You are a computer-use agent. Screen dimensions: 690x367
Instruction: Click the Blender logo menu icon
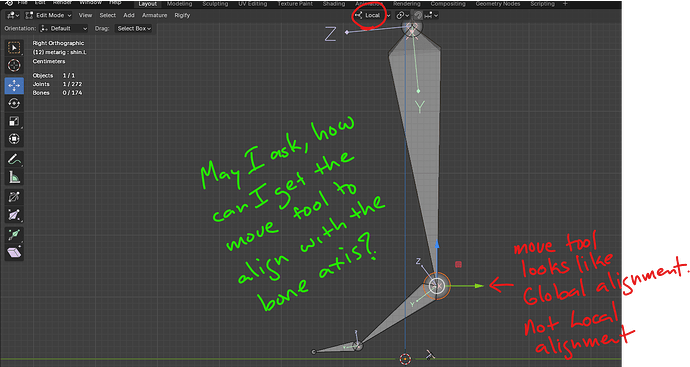[9, 3]
